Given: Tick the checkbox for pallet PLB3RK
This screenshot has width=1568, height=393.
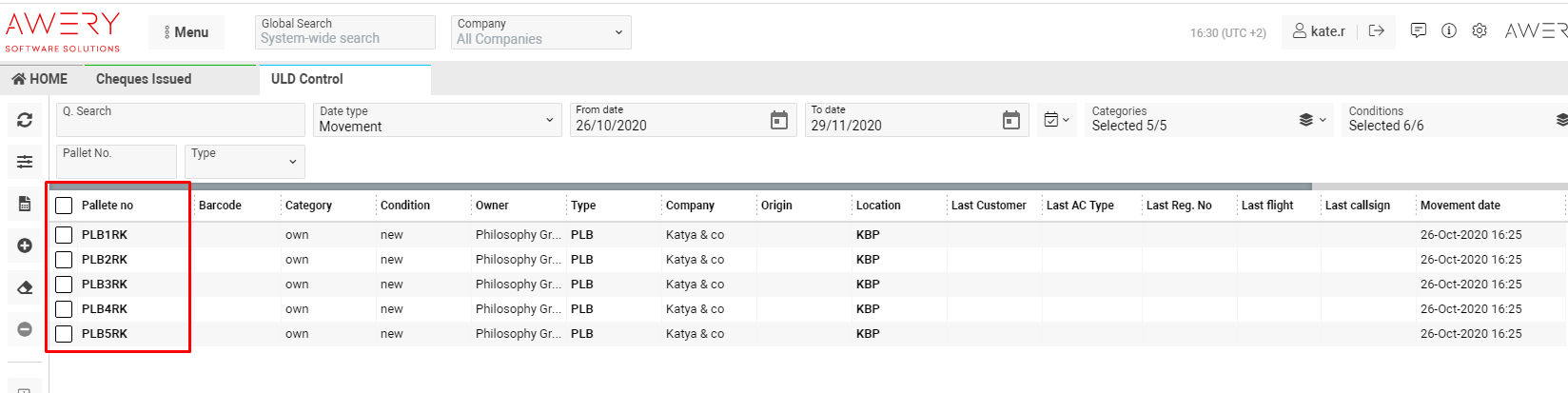Looking at the screenshot, I should click(x=64, y=285).
